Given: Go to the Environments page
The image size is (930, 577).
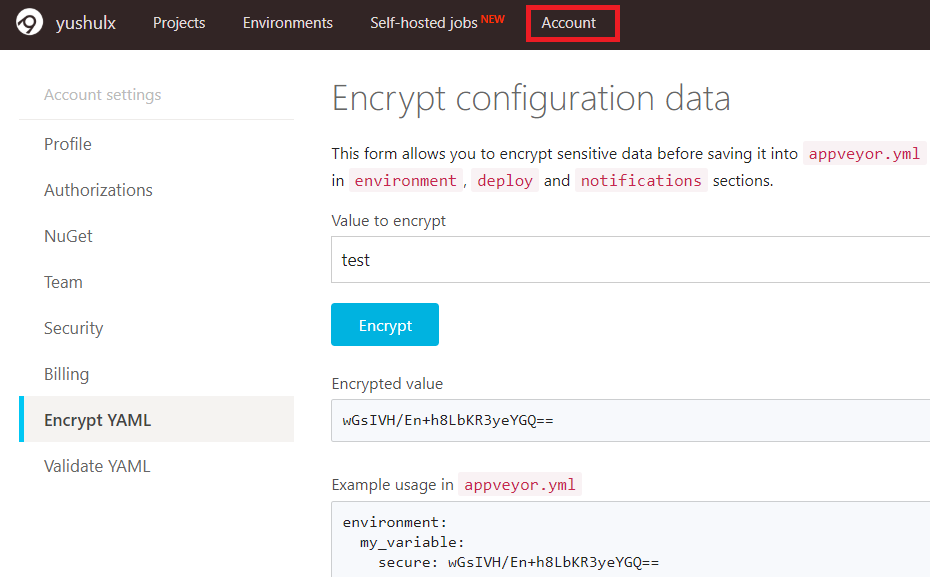Looking at the screenshot, I should (x=288, y=23).
